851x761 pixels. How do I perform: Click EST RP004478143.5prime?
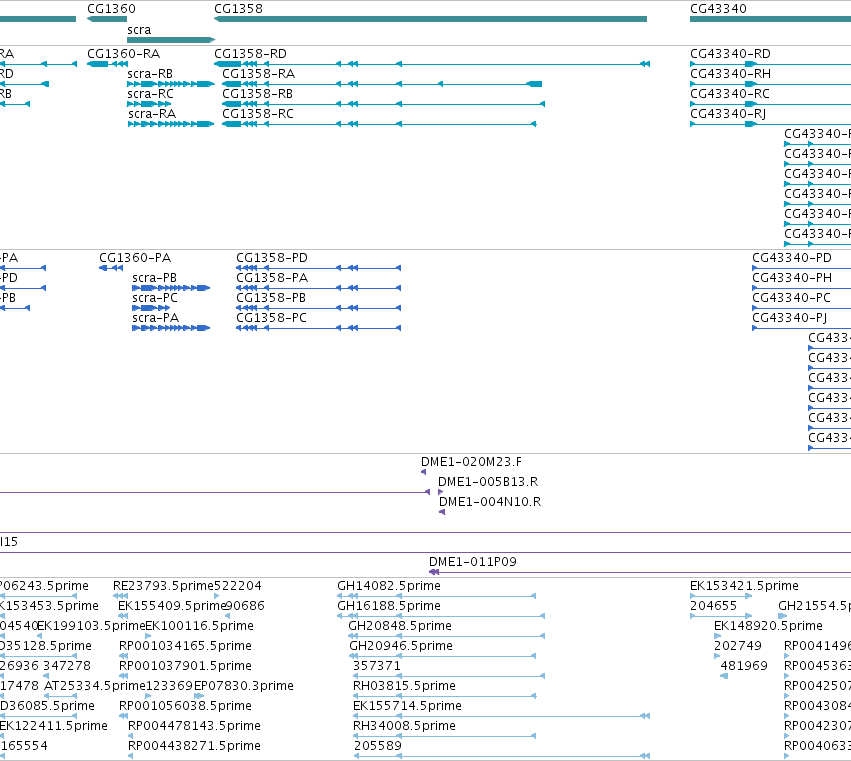tap(194, 726)
